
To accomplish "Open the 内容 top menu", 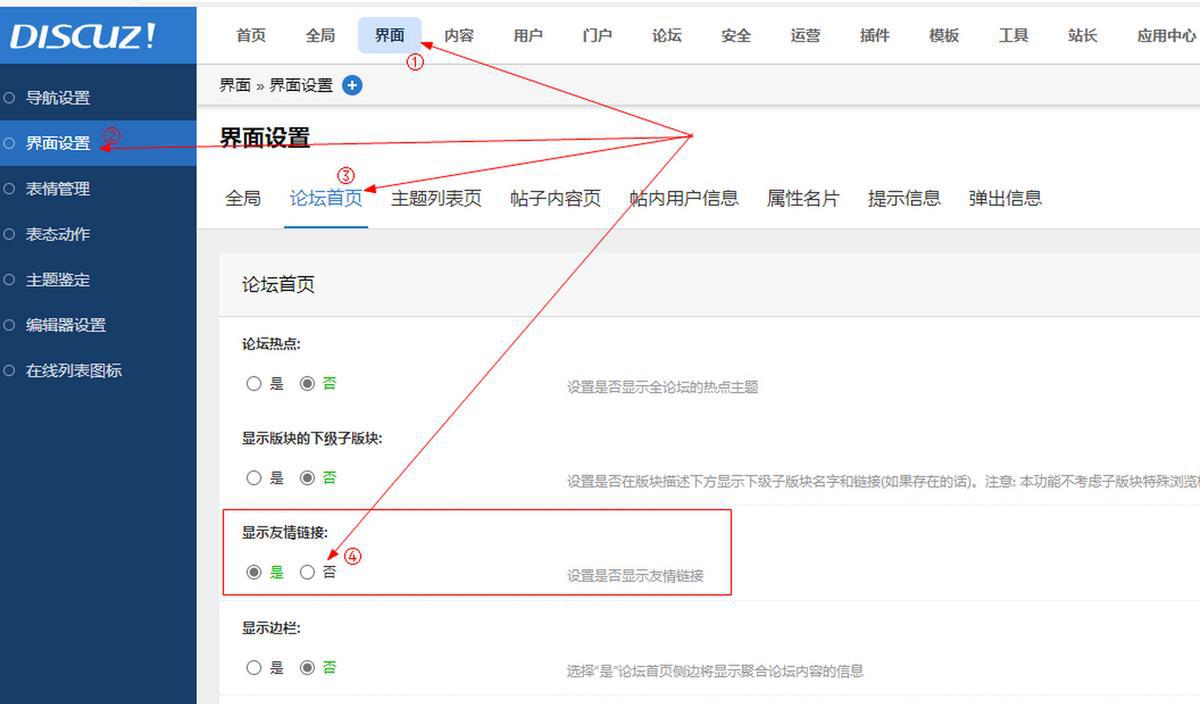I will pos(459,35).
